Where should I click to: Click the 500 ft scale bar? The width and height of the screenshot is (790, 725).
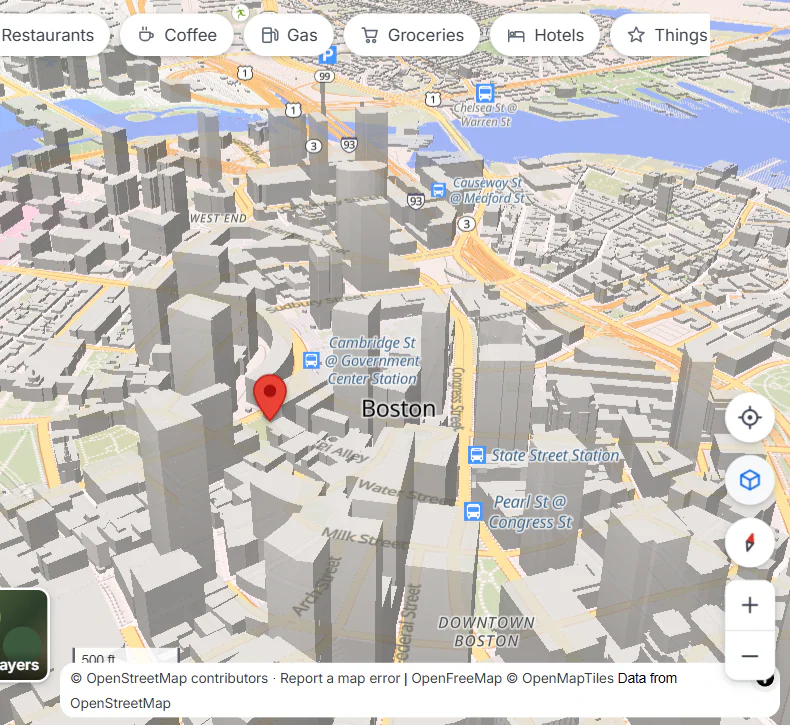coord(126,656)
